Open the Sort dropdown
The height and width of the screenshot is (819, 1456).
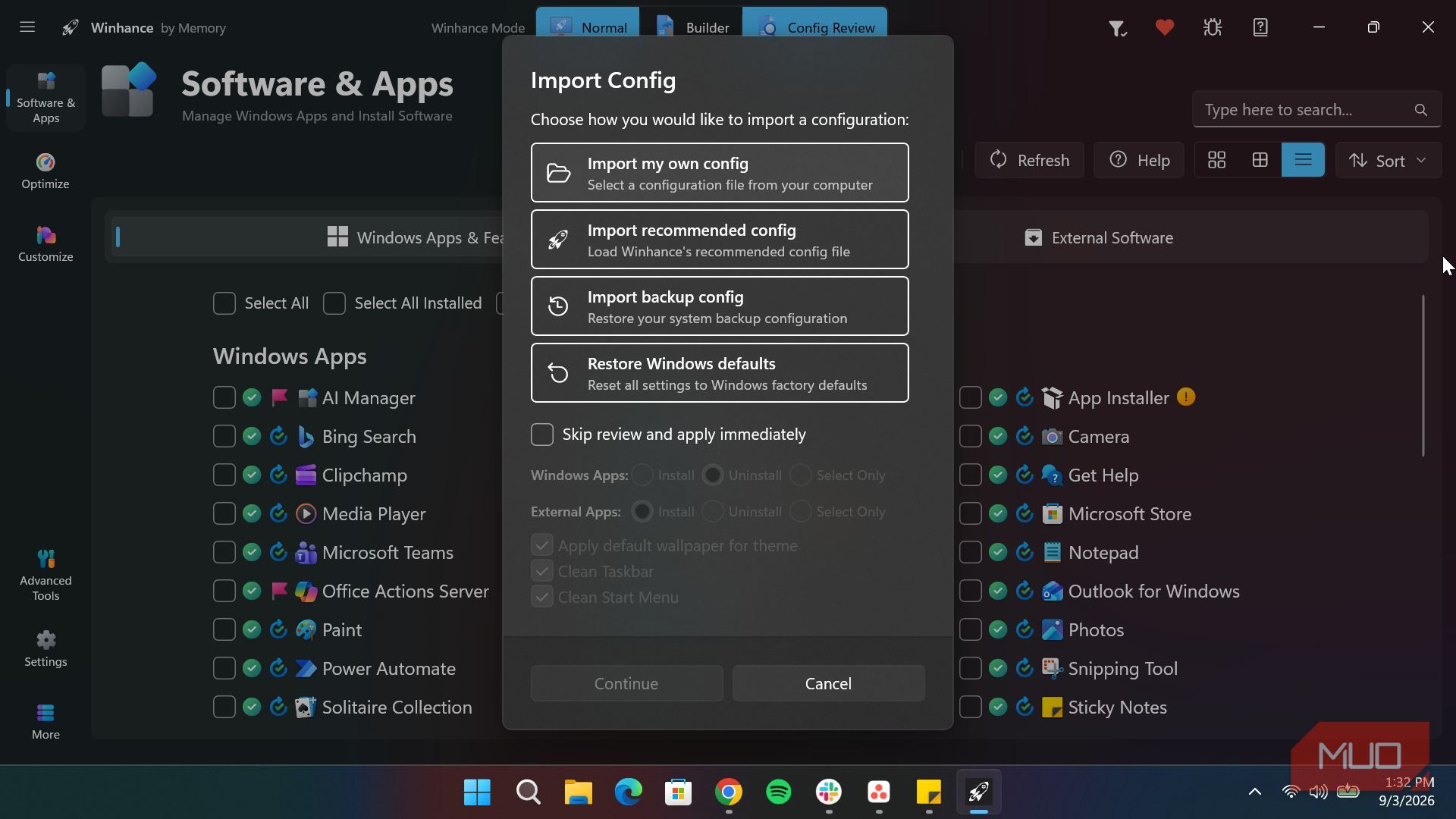tap(1388, 160)
